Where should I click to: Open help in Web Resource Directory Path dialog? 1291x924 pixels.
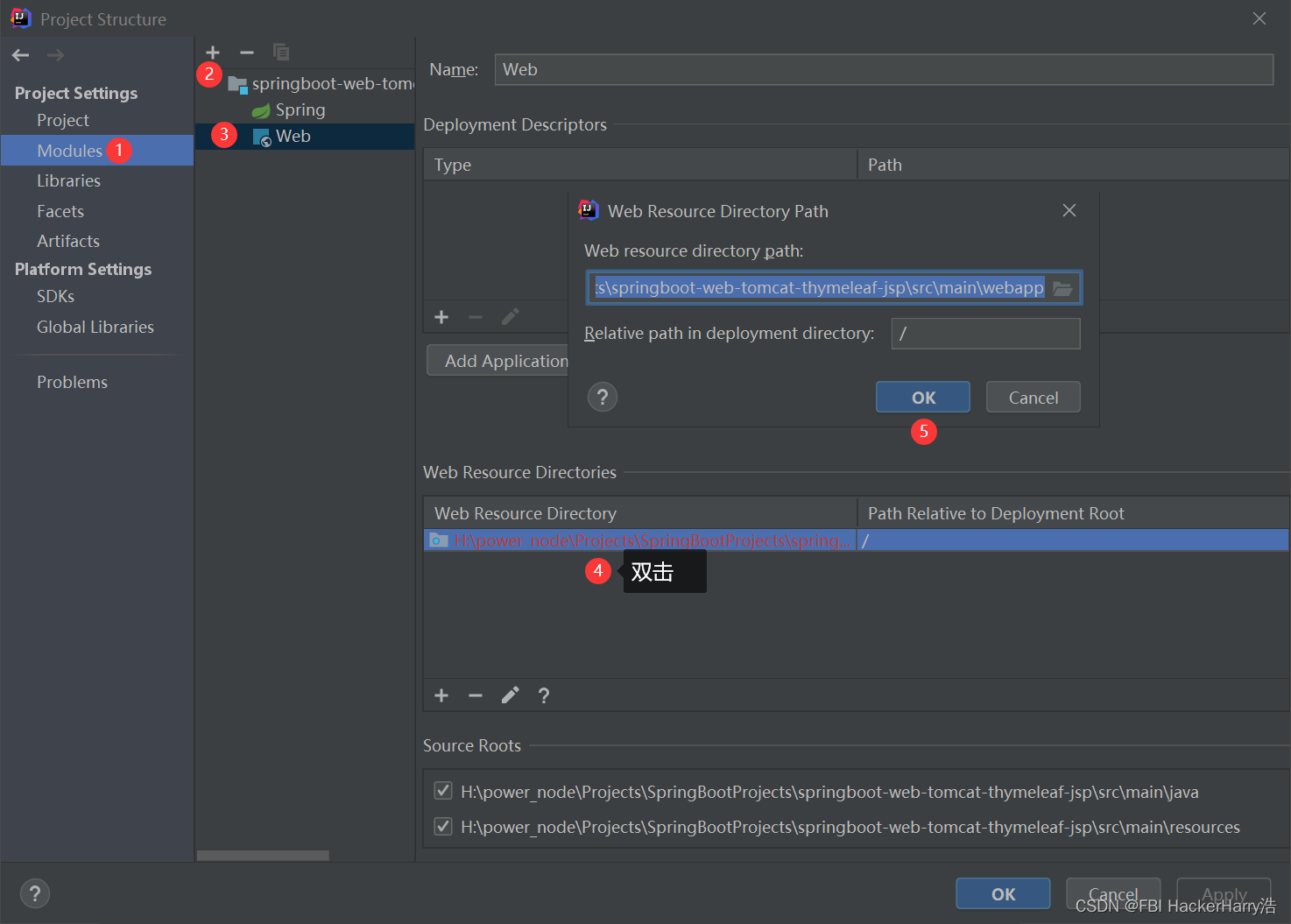pyautogui.click(x=603, y=398)
